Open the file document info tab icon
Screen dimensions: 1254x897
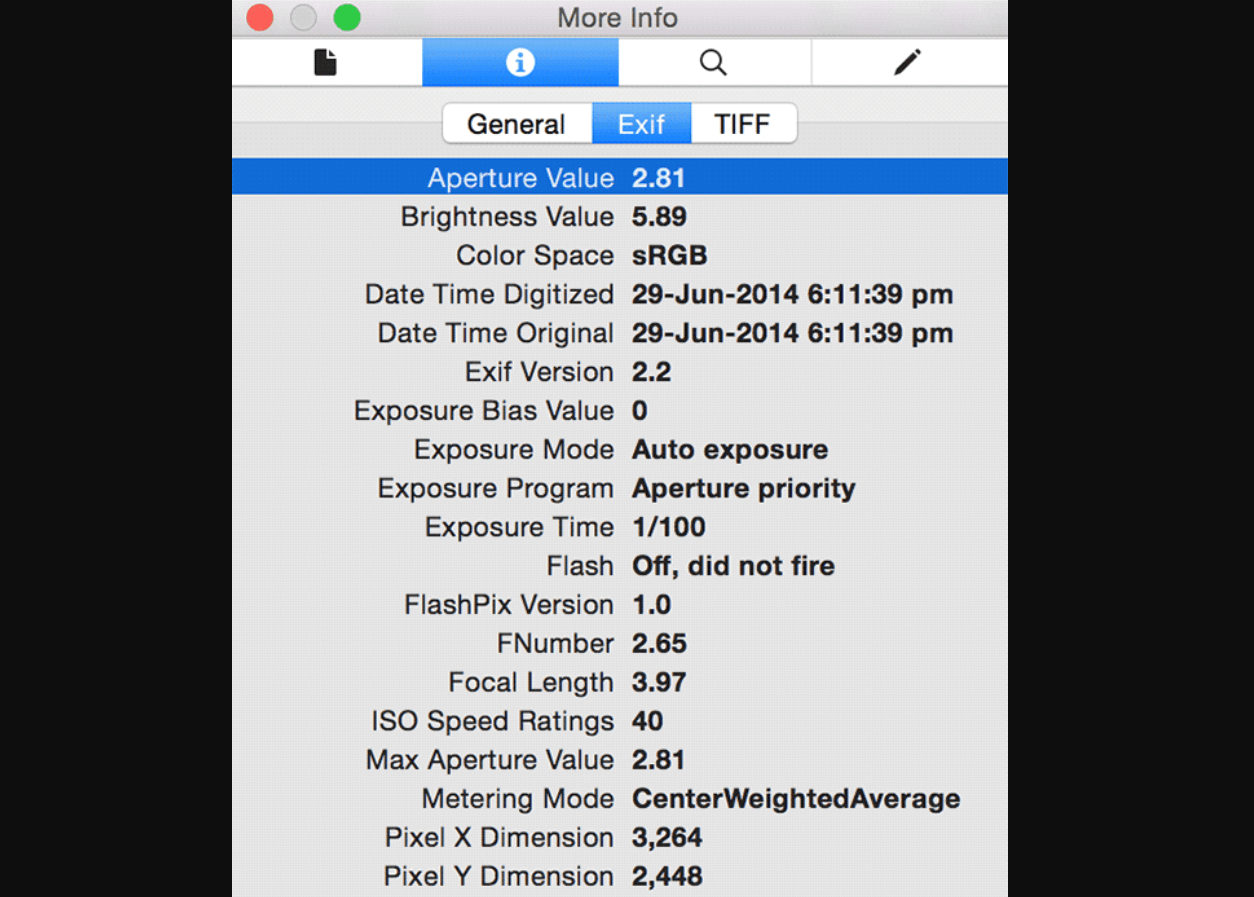326,63
